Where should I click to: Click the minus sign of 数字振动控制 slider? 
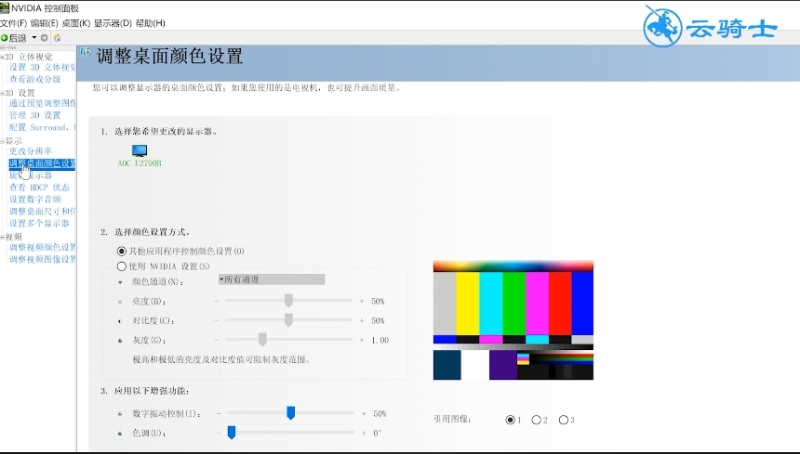point(218,413)
